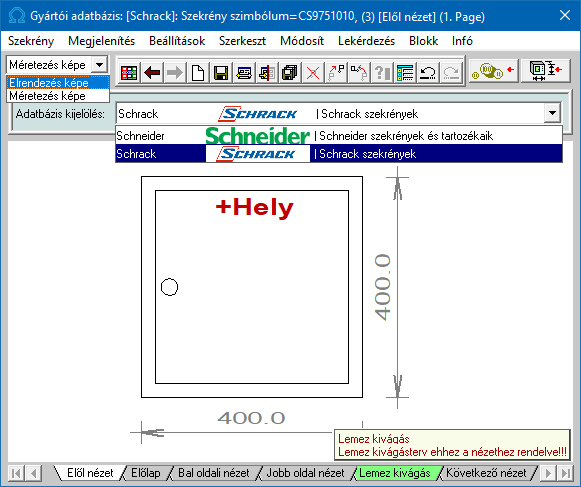Jump to the last tab with the arrow

coord(565,473)
